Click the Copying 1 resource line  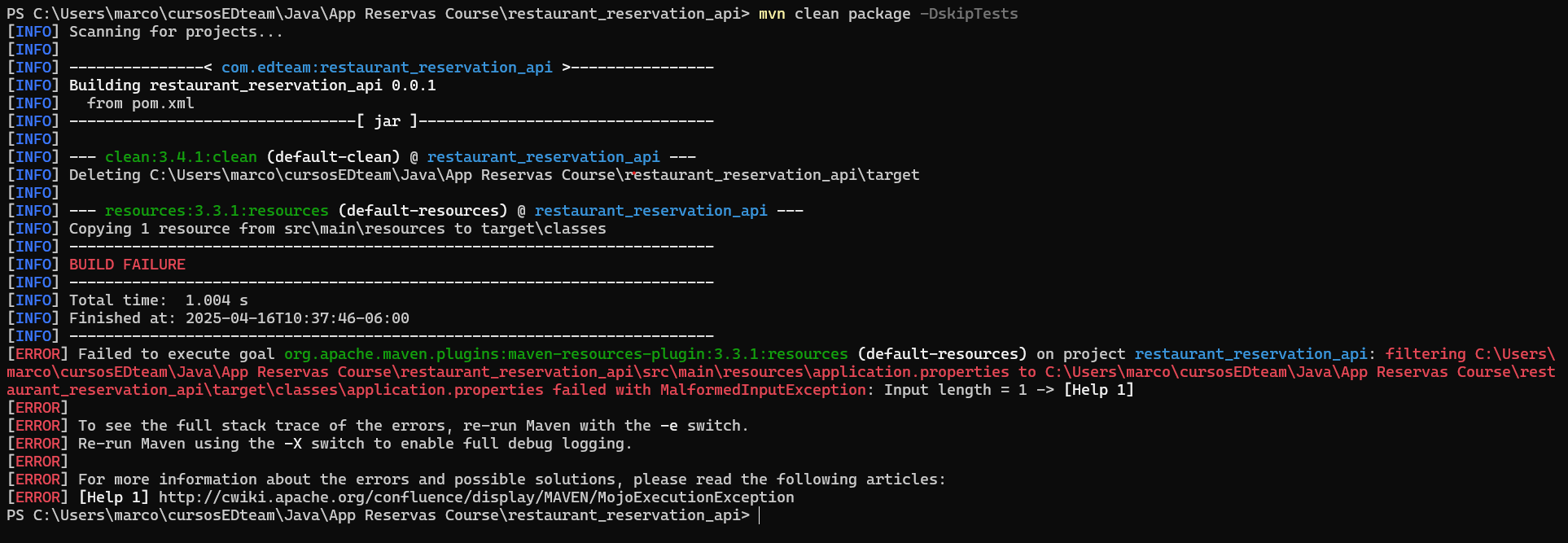338,229
